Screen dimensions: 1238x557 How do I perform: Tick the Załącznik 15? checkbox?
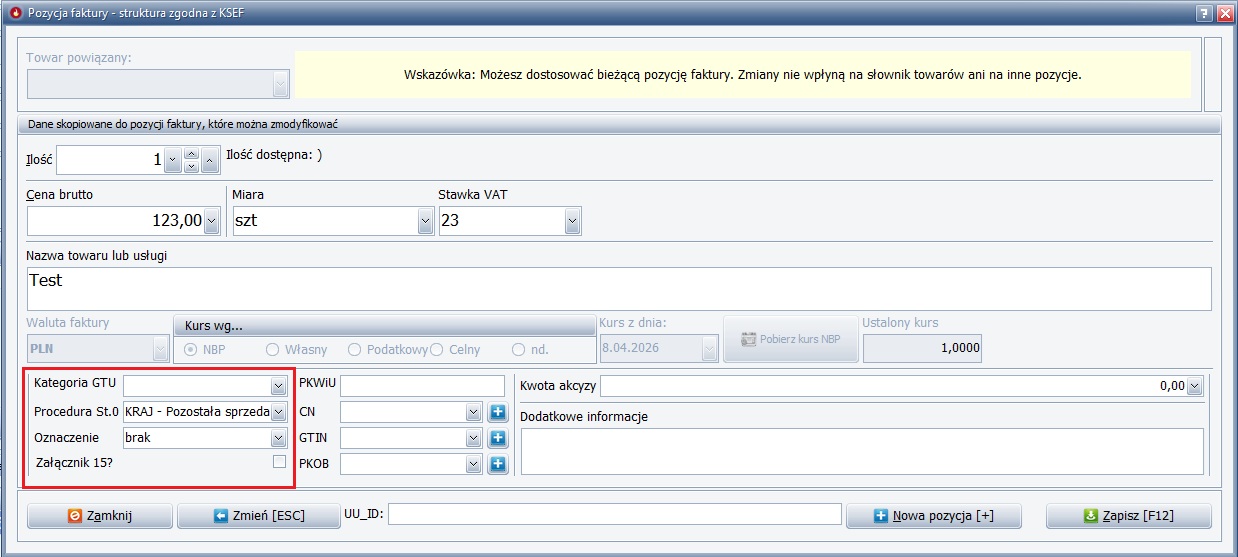point(279,461)
